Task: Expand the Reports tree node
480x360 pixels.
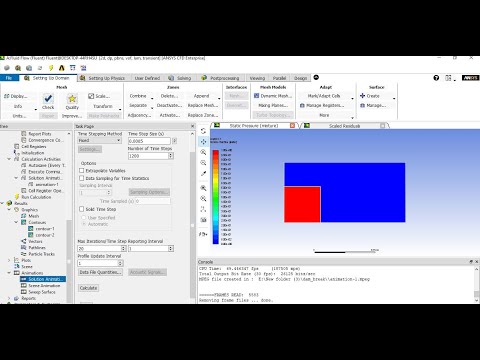Action: click(9, 298)
